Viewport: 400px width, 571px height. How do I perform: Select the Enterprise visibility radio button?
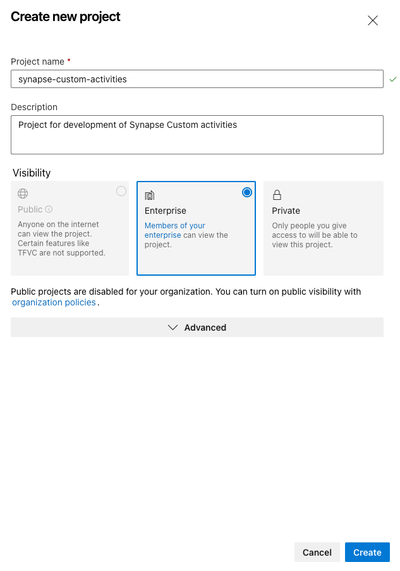(247, 192)
